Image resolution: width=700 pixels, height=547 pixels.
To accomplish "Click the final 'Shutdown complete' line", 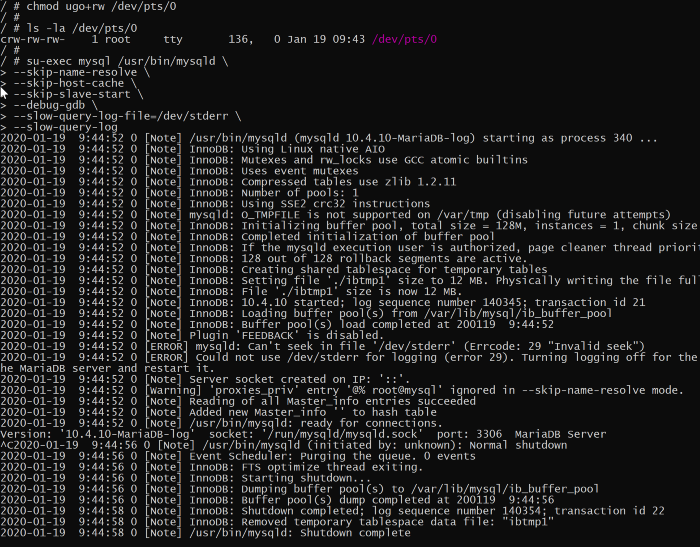I will coord(205,533).
